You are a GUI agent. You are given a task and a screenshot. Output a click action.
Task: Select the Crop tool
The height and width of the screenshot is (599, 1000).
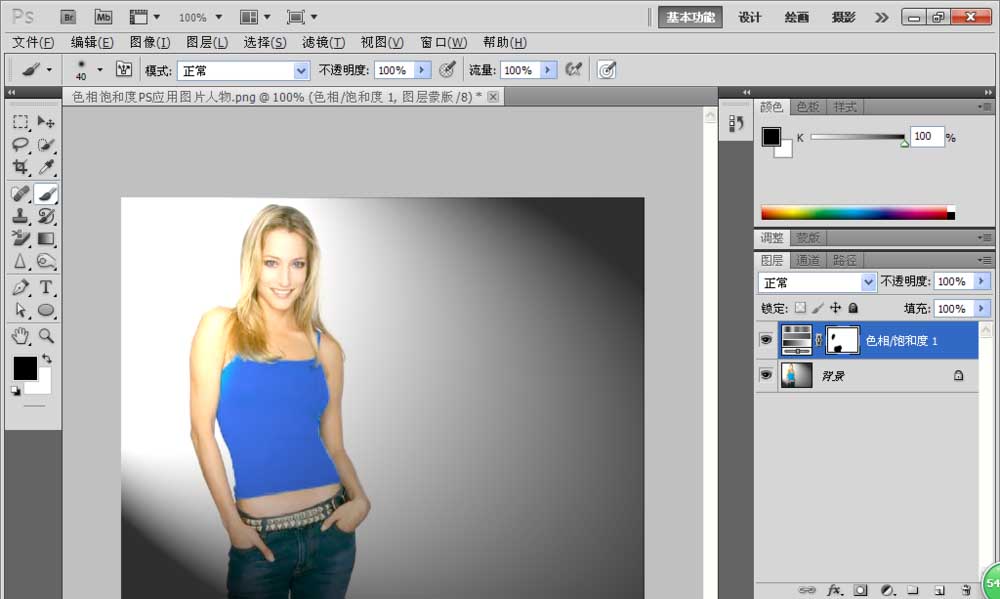pyautogui.click(x=20, y=167)
